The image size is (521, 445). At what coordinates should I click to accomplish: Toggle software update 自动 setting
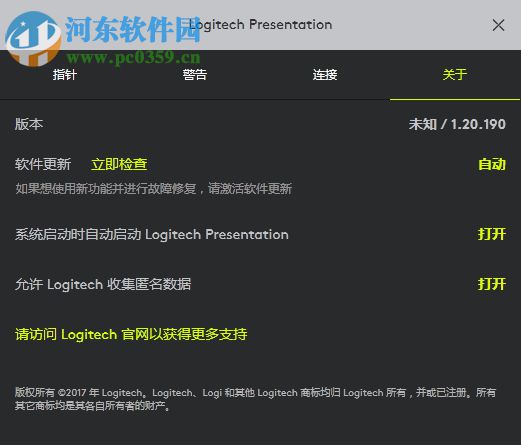coord(492,164)
